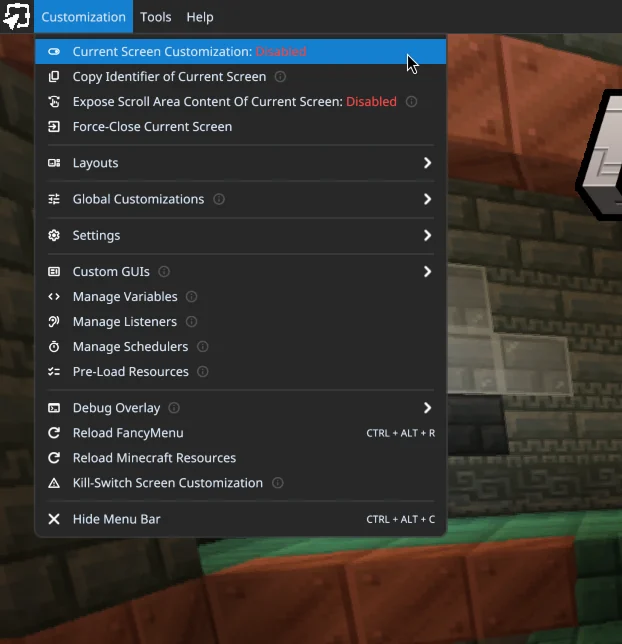Click the code brackets icon beside Manage Variables
The width and height of the screenshot is (622, 644).
[54, 297]
